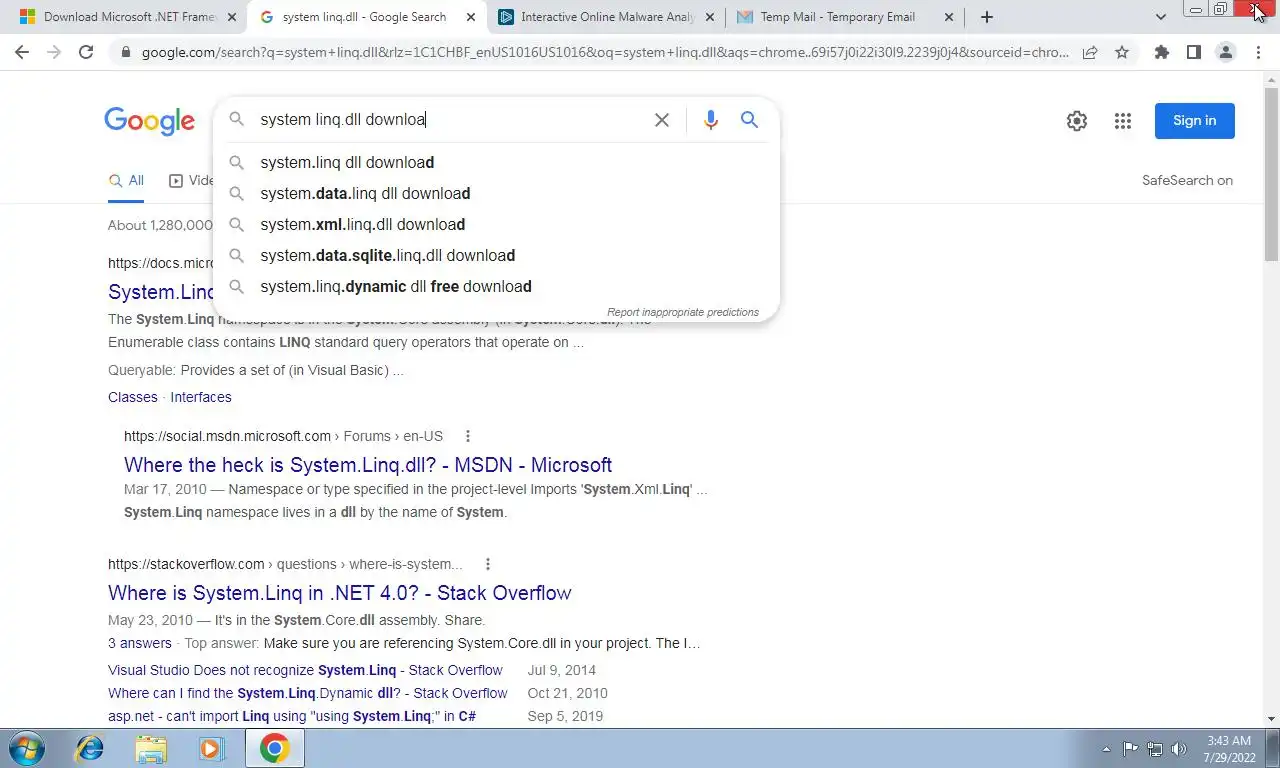Screen dimensions: 1280x768
Task: Click the URL address bar
Action: [605, 52]
